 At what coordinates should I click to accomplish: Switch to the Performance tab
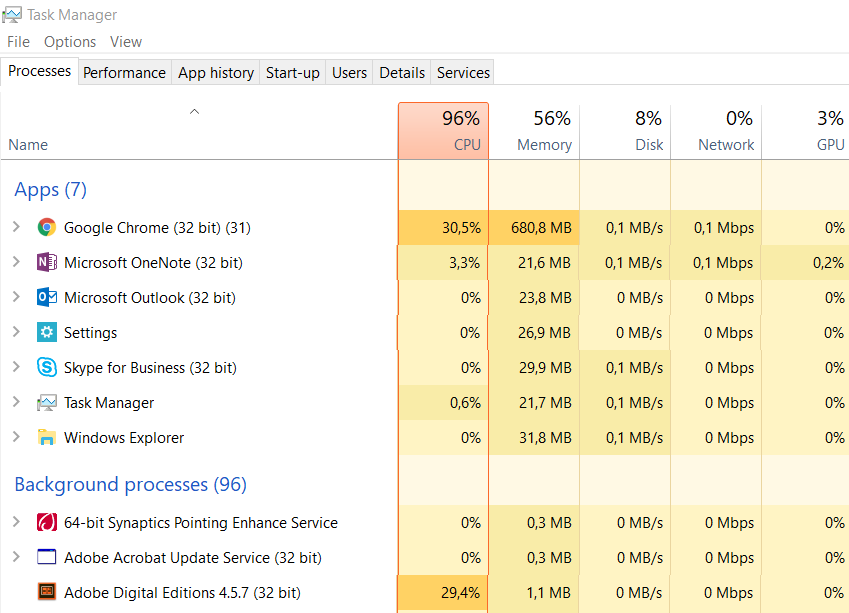tap(124, 73)
